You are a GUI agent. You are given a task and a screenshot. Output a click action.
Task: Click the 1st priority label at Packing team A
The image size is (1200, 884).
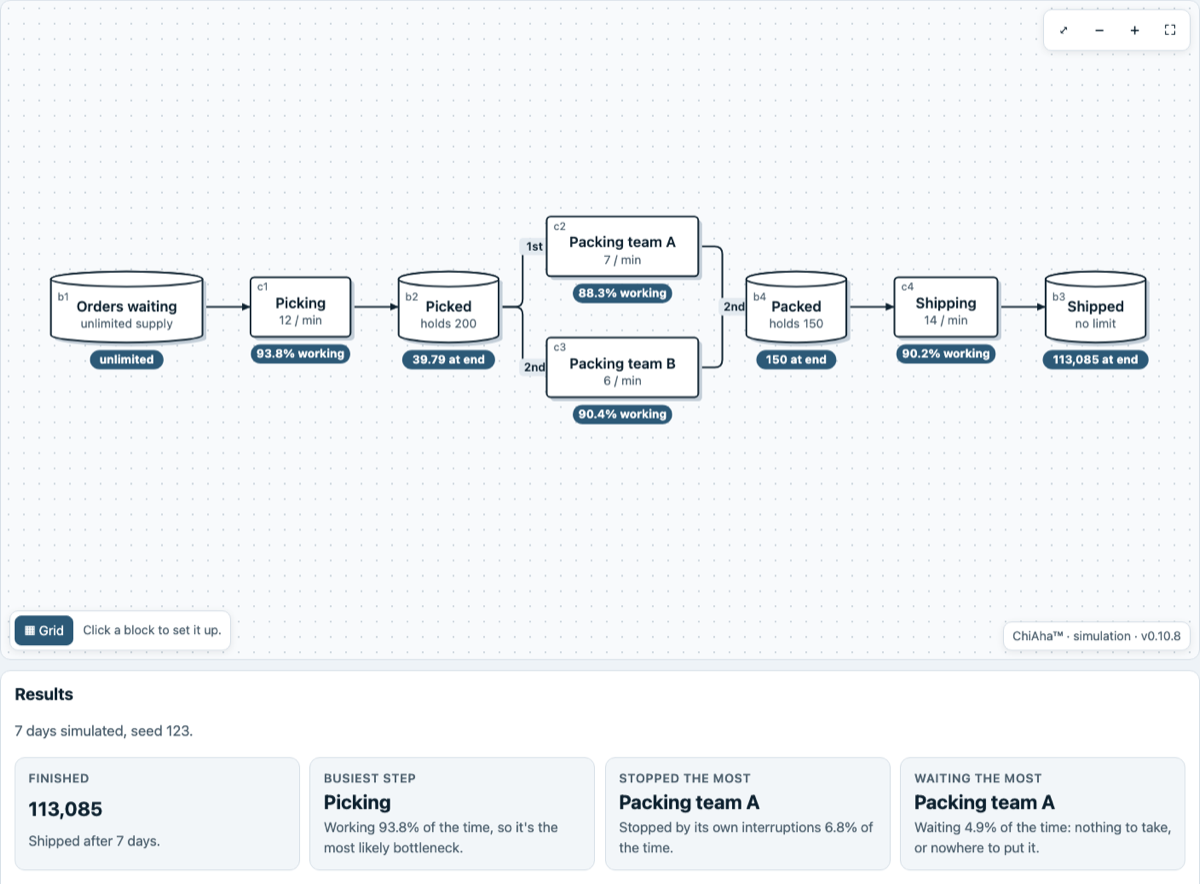[x=534, y=246]
